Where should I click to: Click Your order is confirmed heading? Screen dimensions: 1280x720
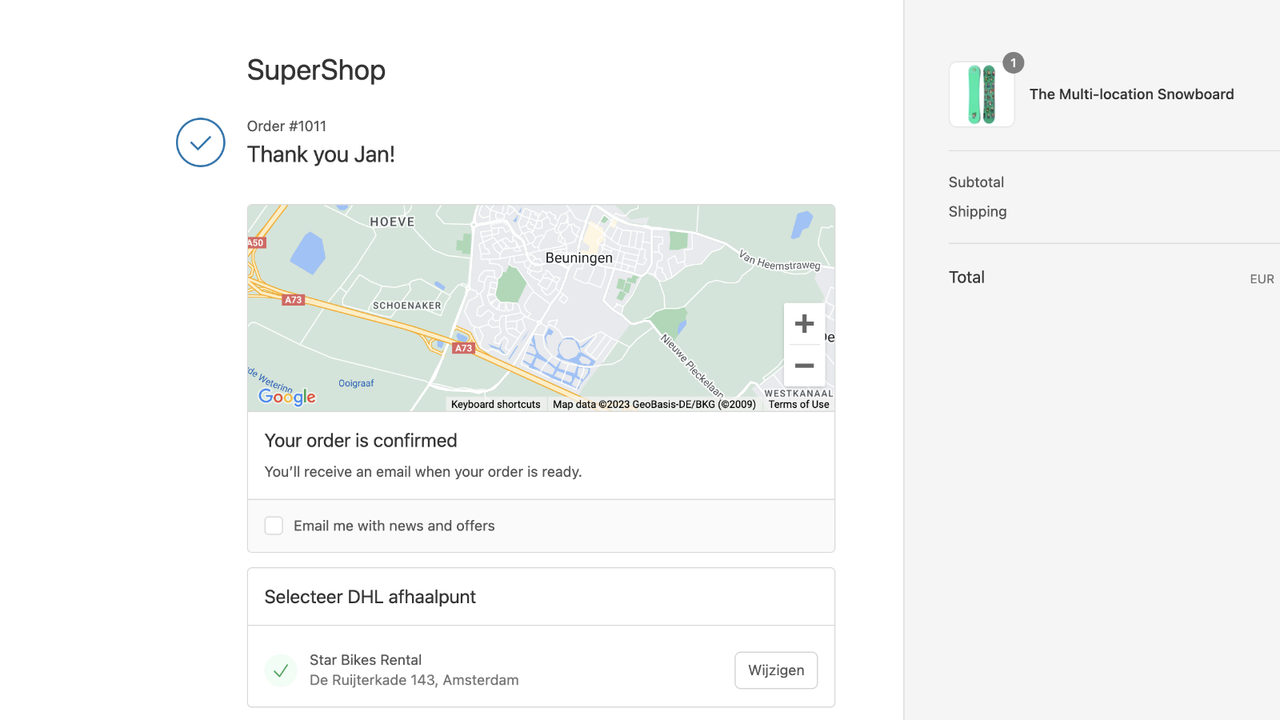point(361,441)
